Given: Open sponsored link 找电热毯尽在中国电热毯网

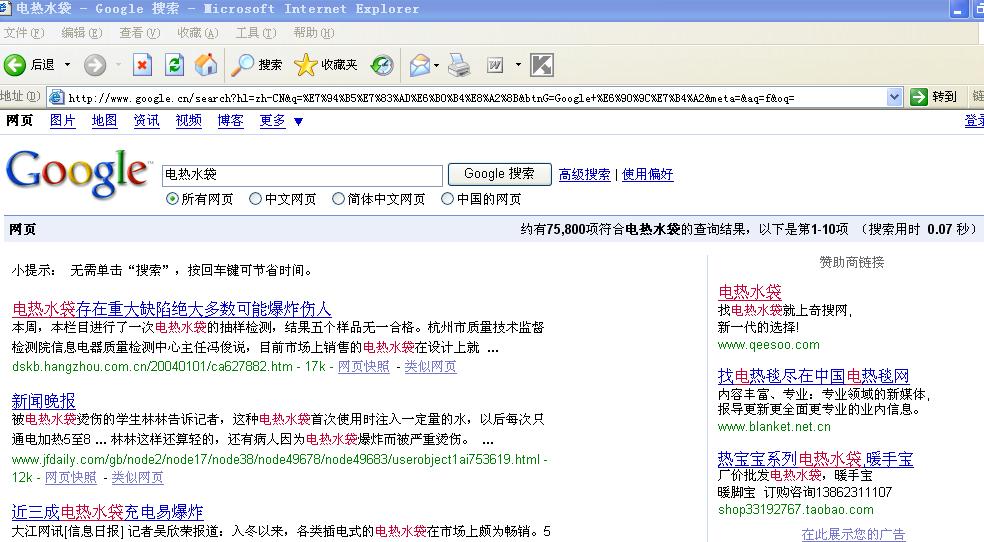Looking at the screenshot, I should tap(813, 376).
